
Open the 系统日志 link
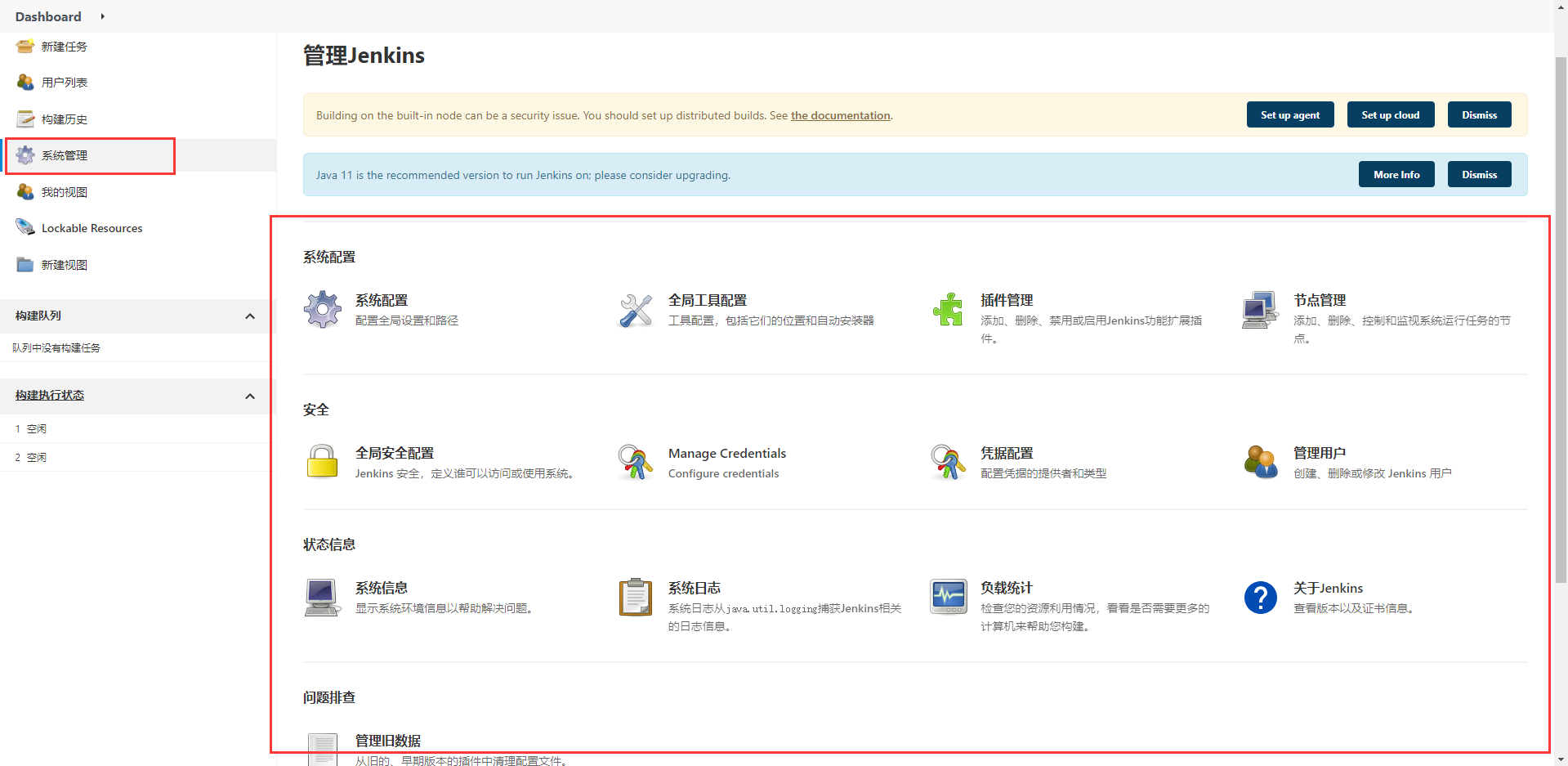pyautogui.click(x=695, y=588)
